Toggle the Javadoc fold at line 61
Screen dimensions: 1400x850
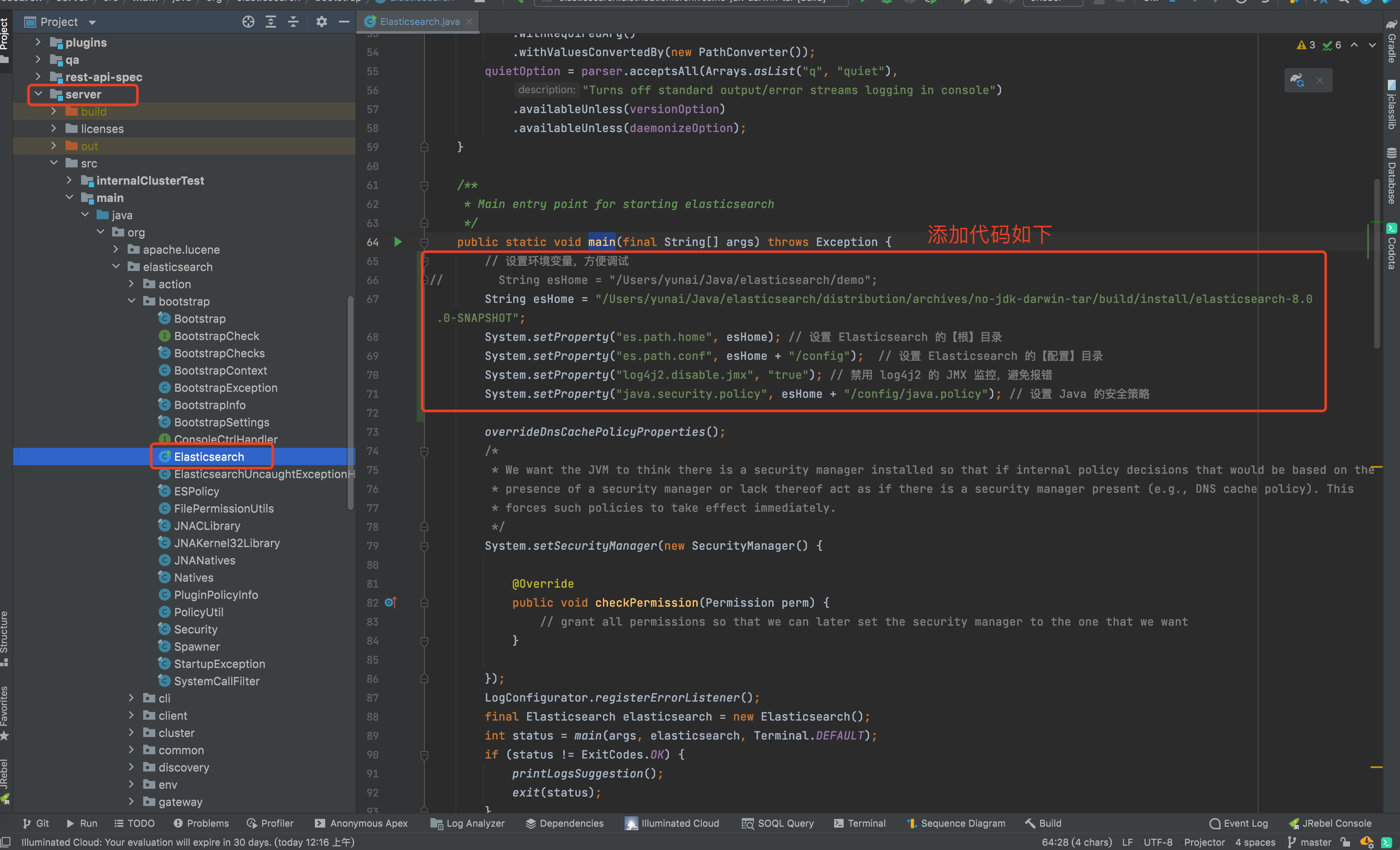[424, 186]
